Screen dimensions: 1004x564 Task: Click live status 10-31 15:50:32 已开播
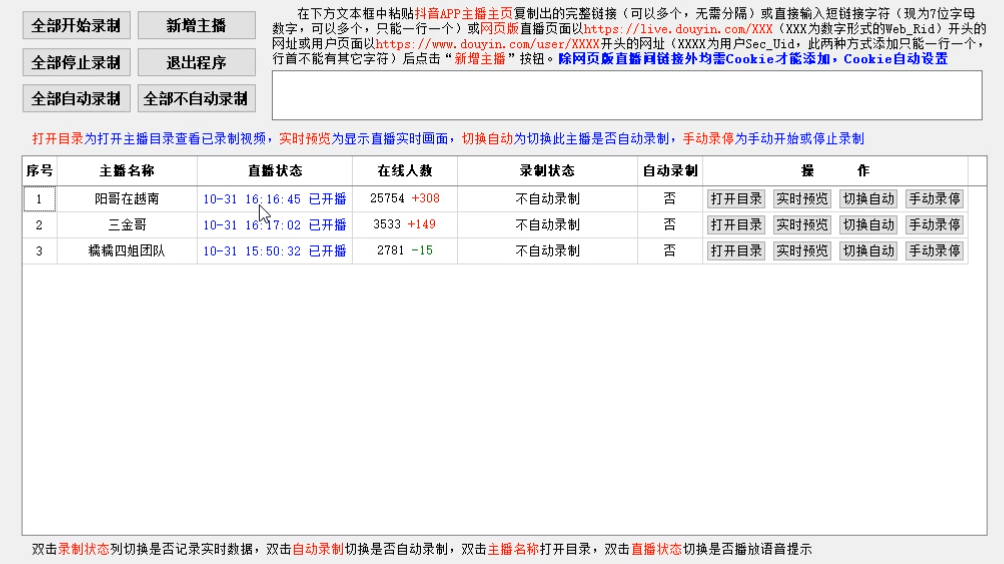(275, 251)
